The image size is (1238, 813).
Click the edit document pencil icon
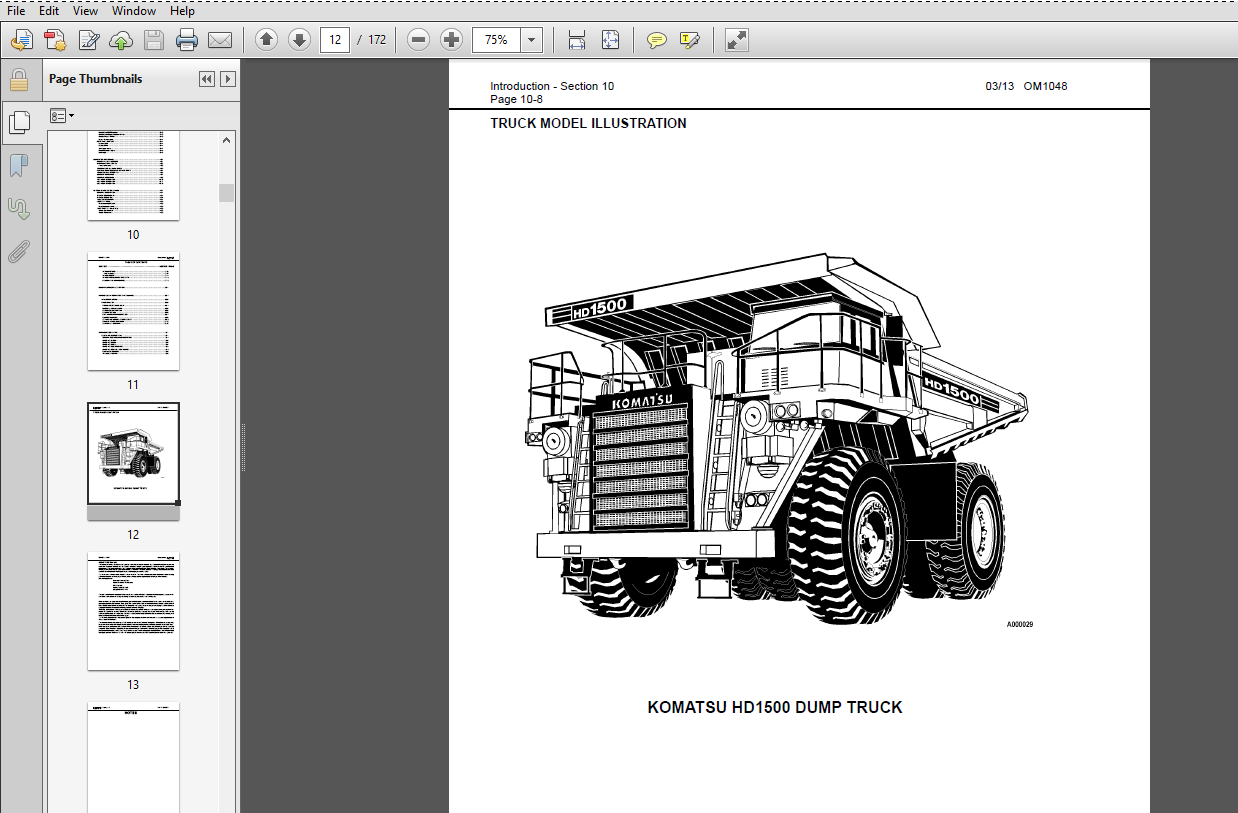[x=88, y=40]
